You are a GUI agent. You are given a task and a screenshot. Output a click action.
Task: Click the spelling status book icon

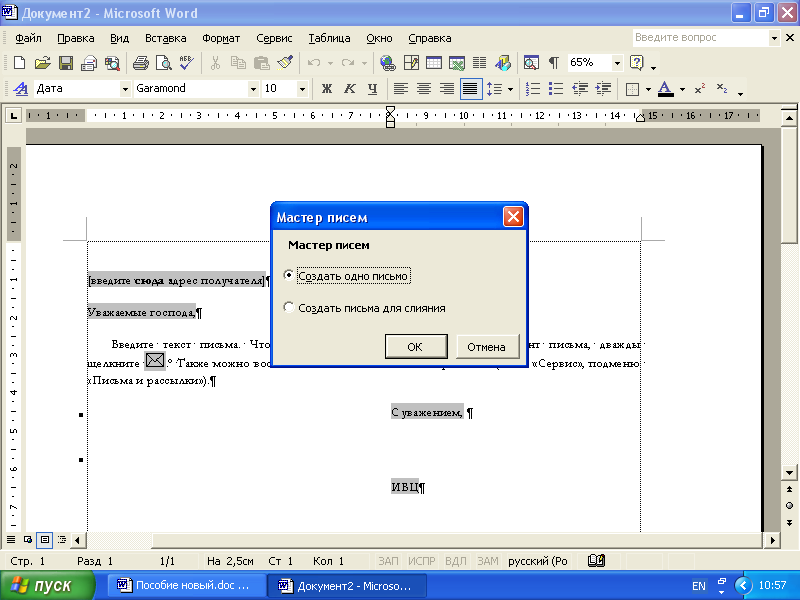click(596, 561)
